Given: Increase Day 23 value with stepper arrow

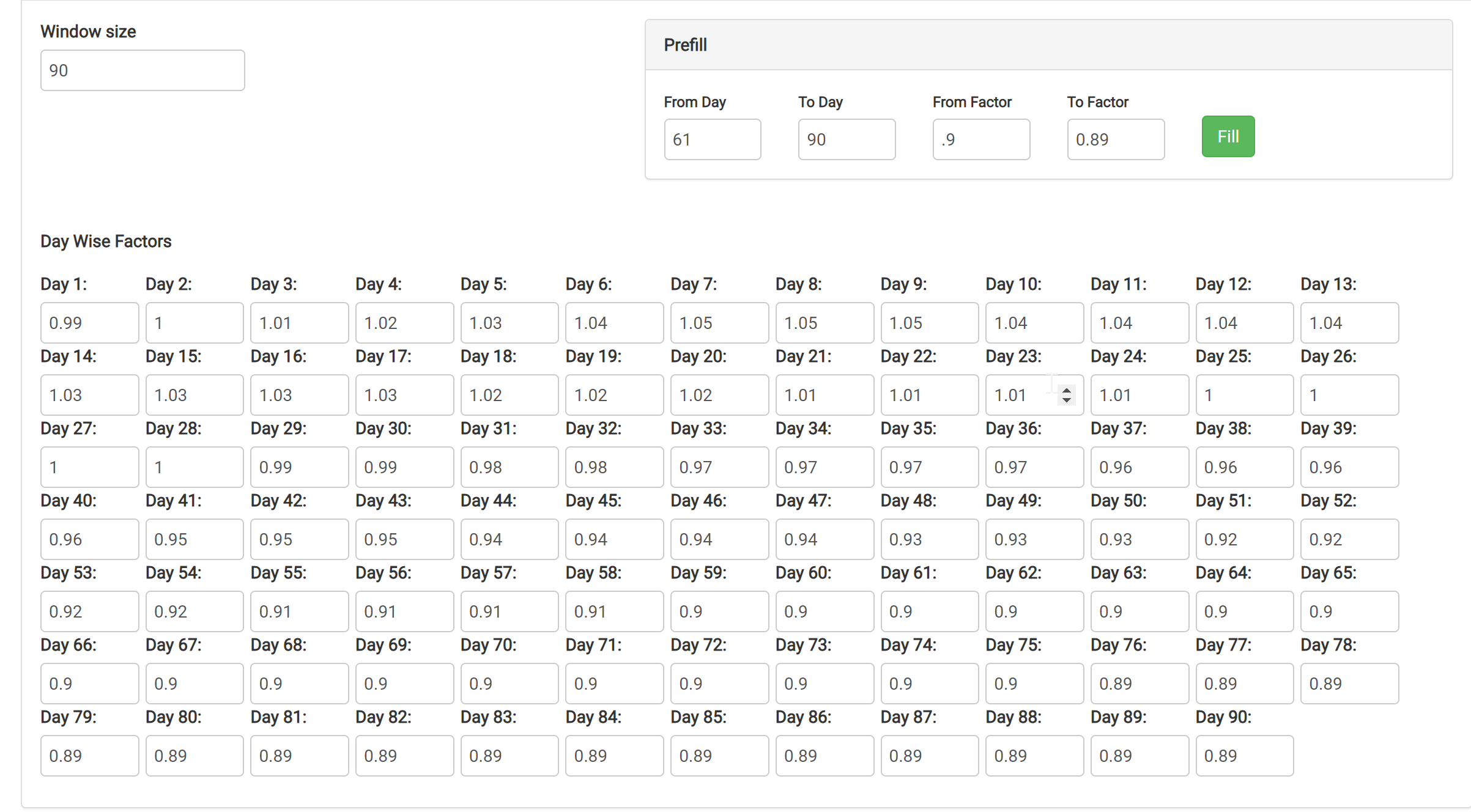Looking at the screenshot, I should [1066, 390].
